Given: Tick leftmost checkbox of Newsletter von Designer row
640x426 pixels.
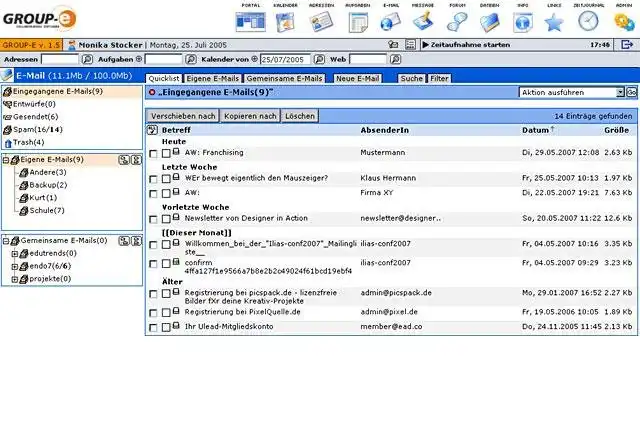Looking at the screenshot, I should [153, 220].
